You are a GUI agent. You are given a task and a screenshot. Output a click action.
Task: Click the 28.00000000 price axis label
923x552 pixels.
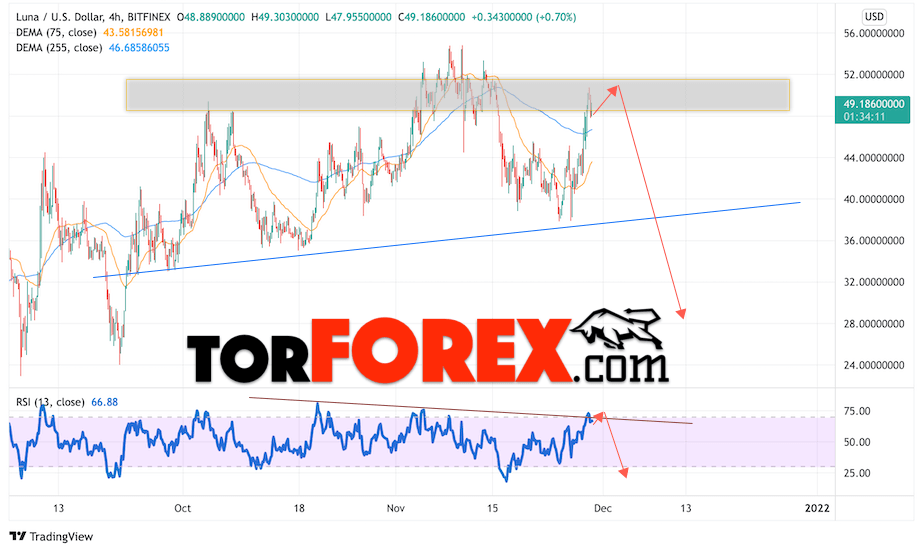coord(874,324)
